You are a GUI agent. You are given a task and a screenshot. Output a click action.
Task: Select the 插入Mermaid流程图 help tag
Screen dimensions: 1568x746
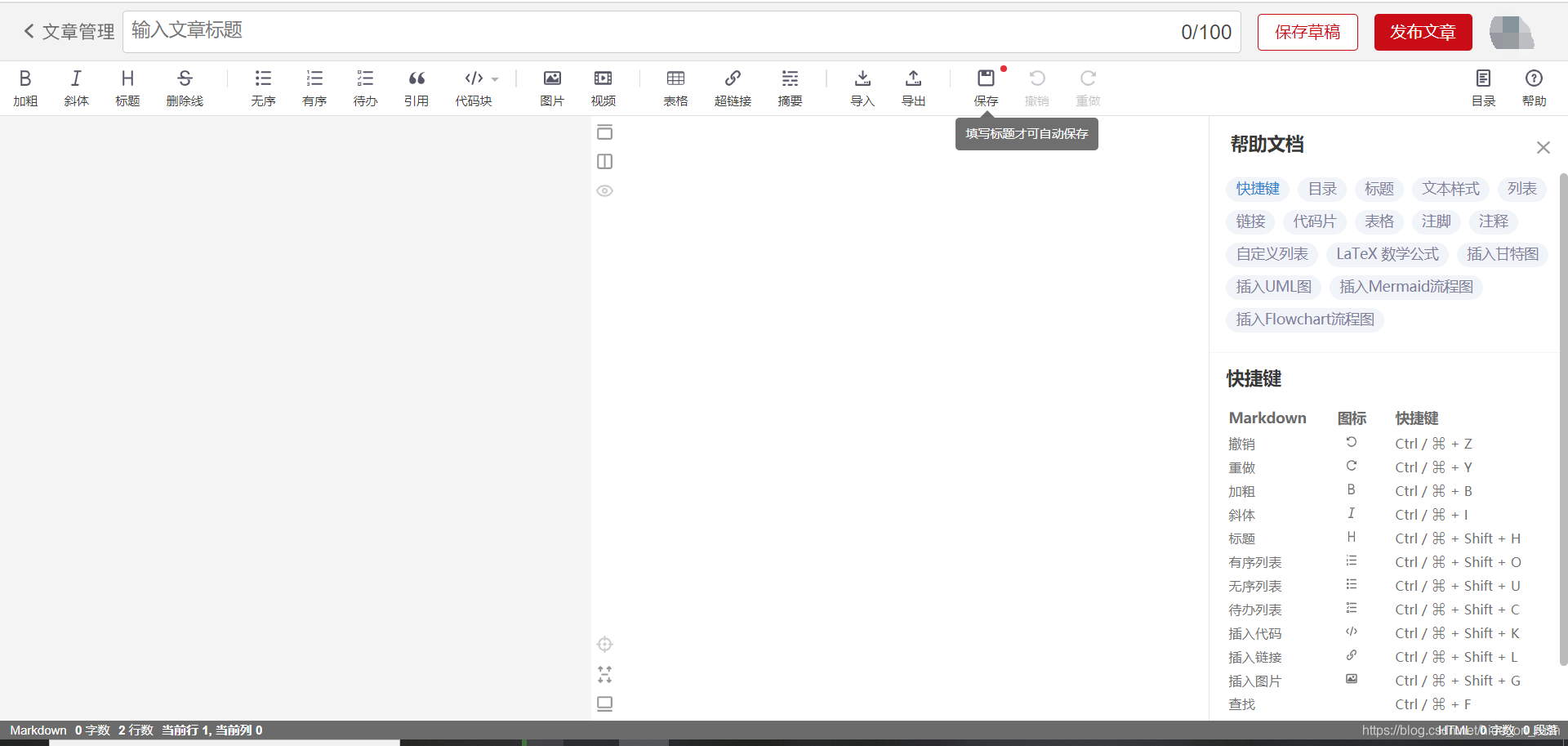[x=1406, y=287]
